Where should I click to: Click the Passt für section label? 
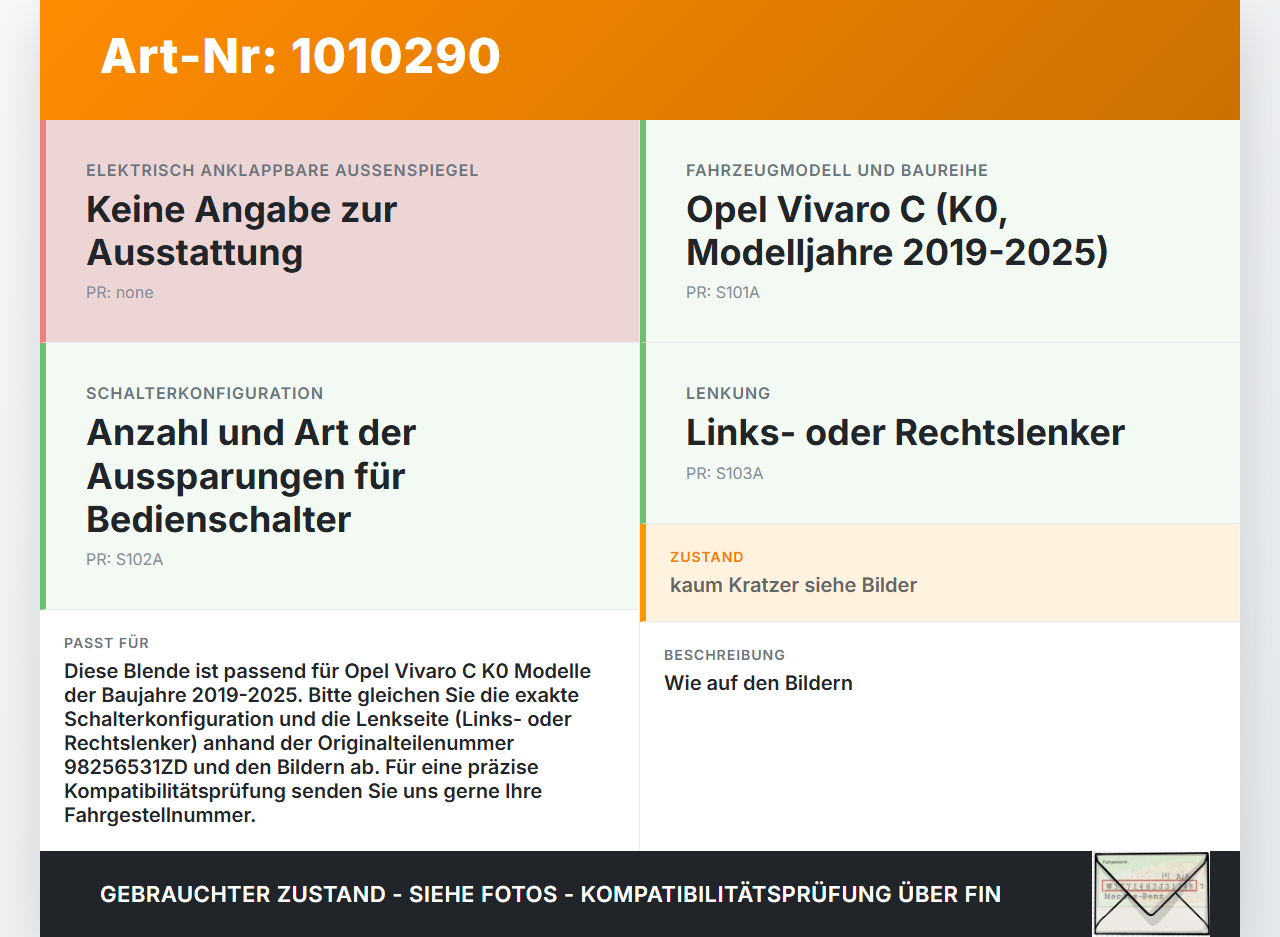click(x=106, y=643)
